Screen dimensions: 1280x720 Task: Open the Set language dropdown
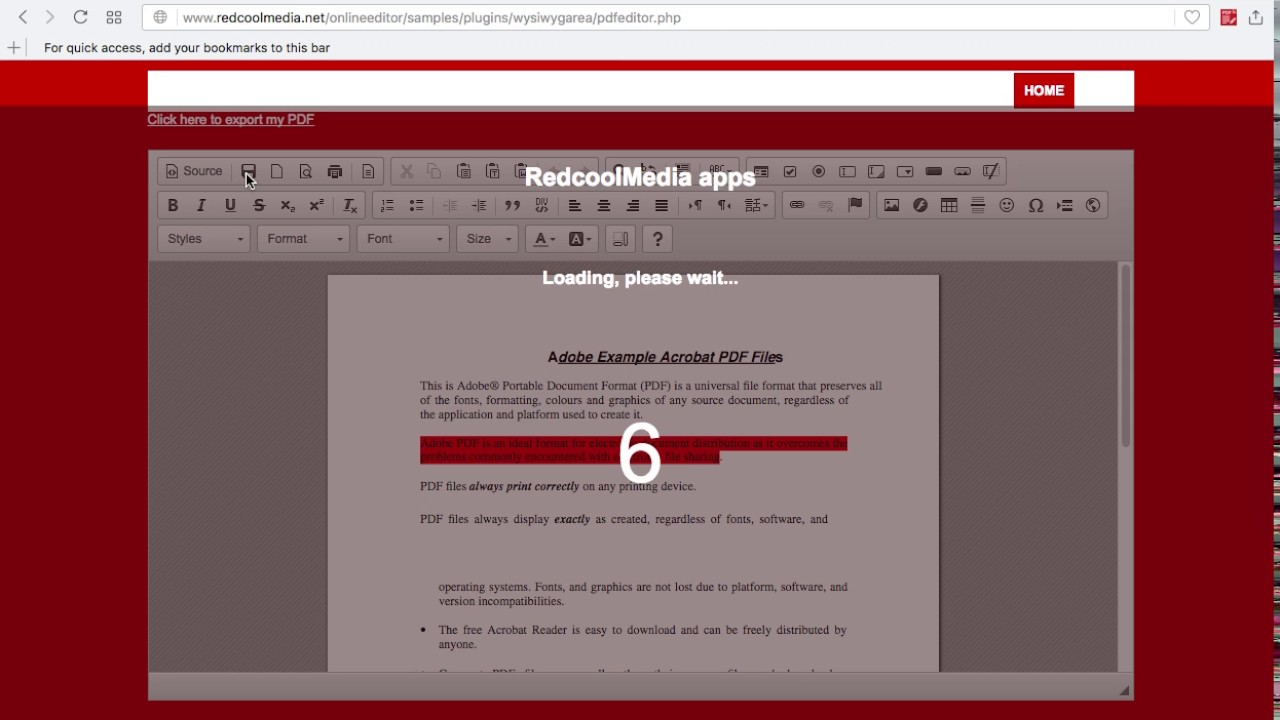[757, 205]
